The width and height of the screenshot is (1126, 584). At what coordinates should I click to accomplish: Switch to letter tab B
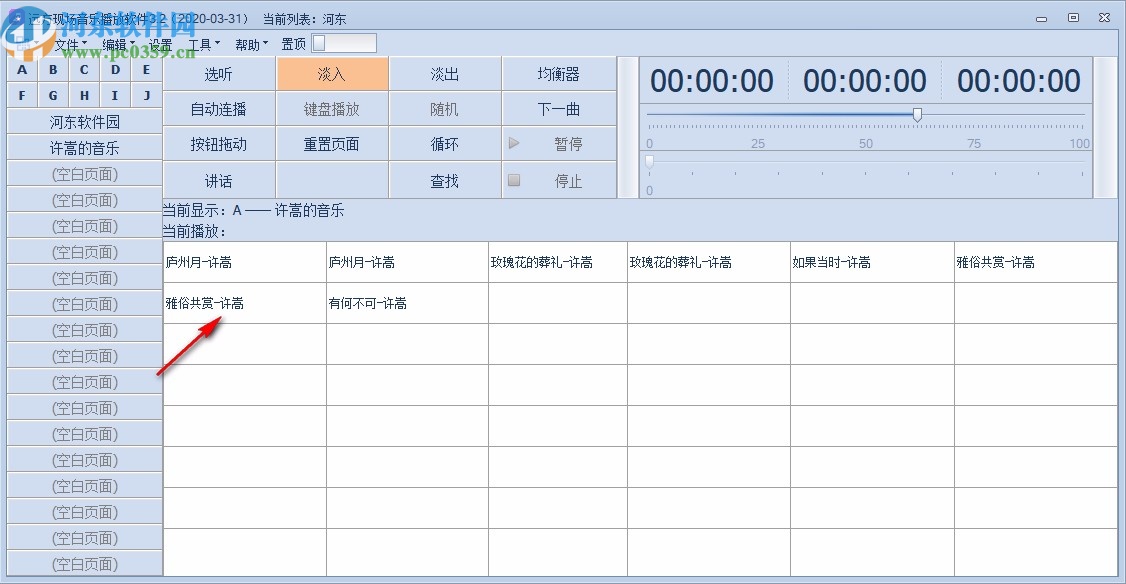coord(52,69)
